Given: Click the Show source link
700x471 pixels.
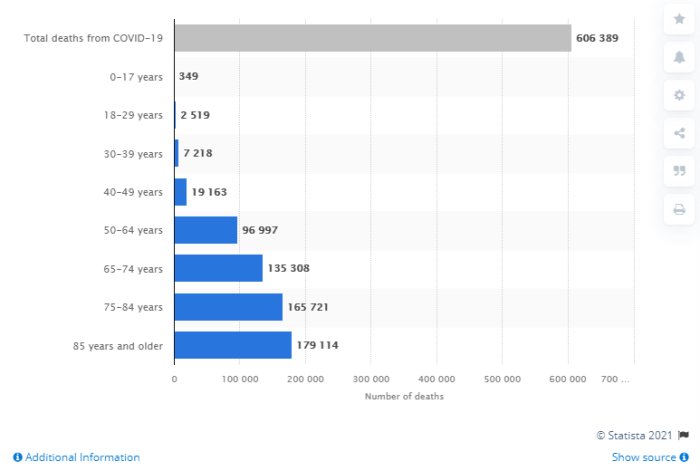Looking at the screenshot, I should [643, 457].
